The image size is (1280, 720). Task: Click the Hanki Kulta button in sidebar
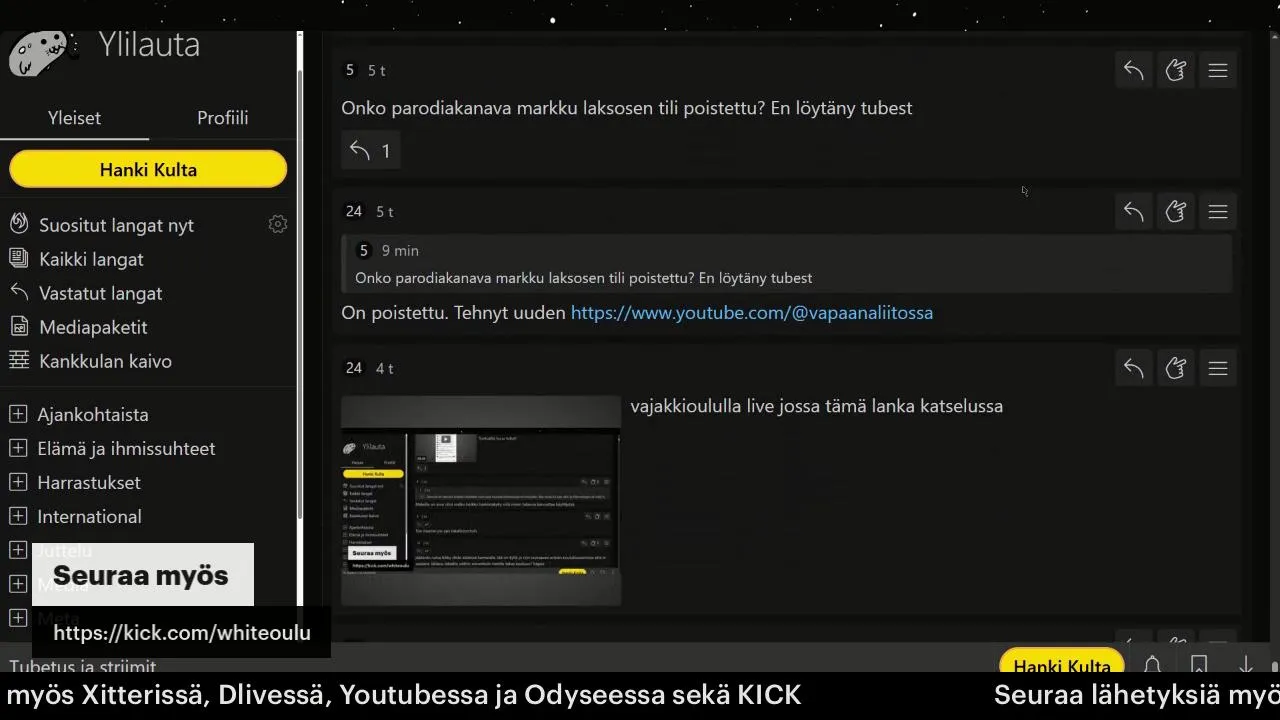pos(148,169)
